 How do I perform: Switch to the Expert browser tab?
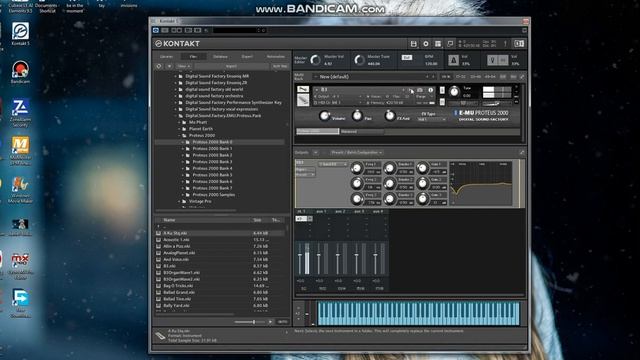[247, 57]
